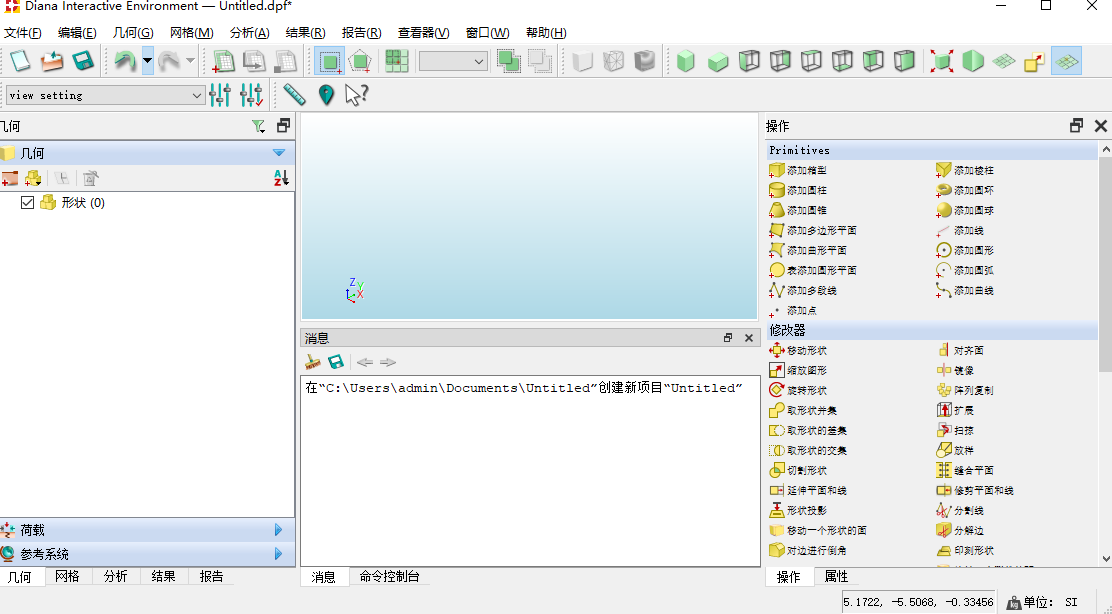Open the 文件(F) menu
1112x614 pixels.
click(23, 33)
